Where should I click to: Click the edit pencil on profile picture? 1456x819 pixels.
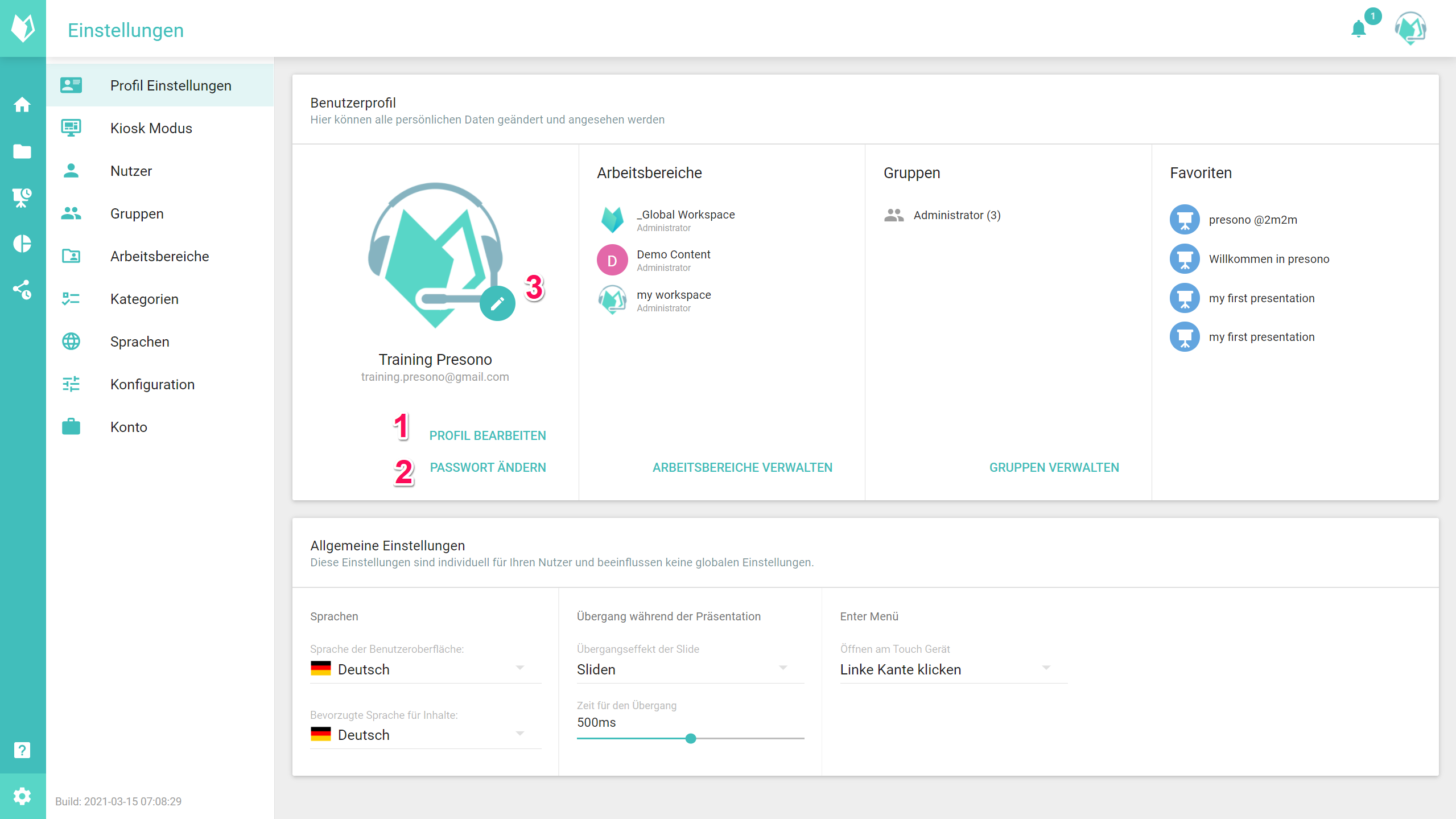click(x=497, y=304)
